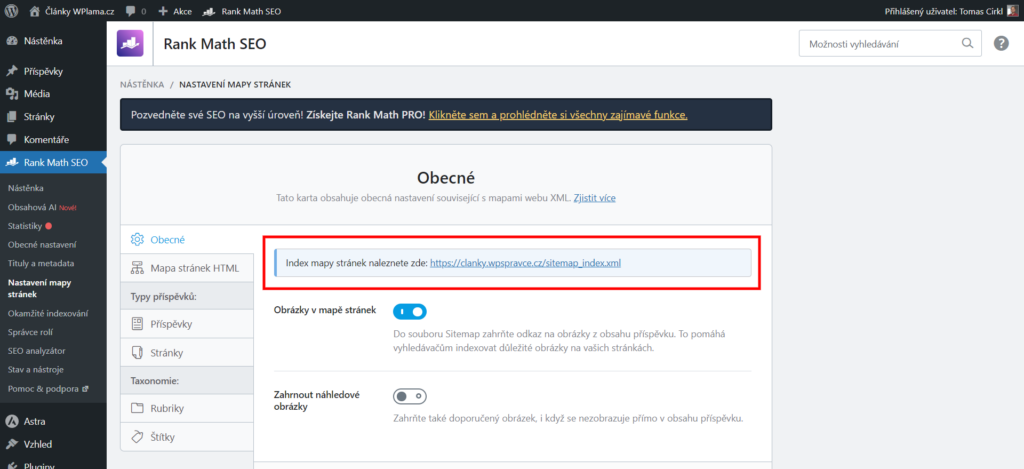This screenshot has width=1024, height=469.
Task: Open the help question mark icon
Action: [x=1001, y=44]
